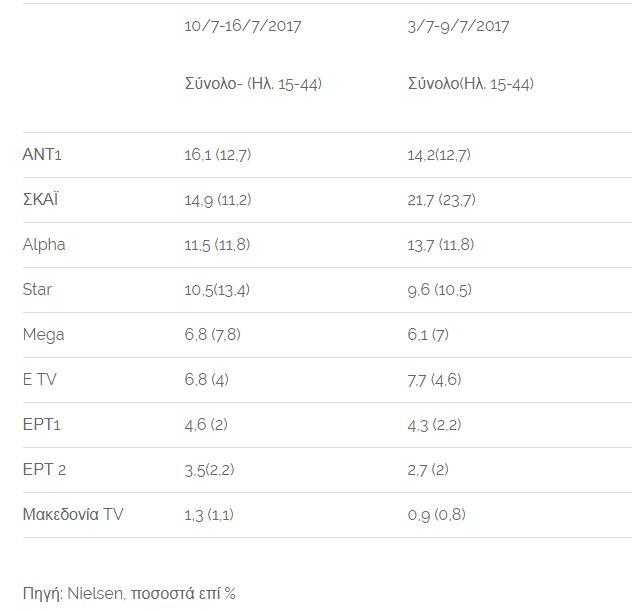Image resolution: width=632 pixels, height=611 pixels.
Task: Click the ΕΡΤ1 channel name
Action: coord(42,425)
